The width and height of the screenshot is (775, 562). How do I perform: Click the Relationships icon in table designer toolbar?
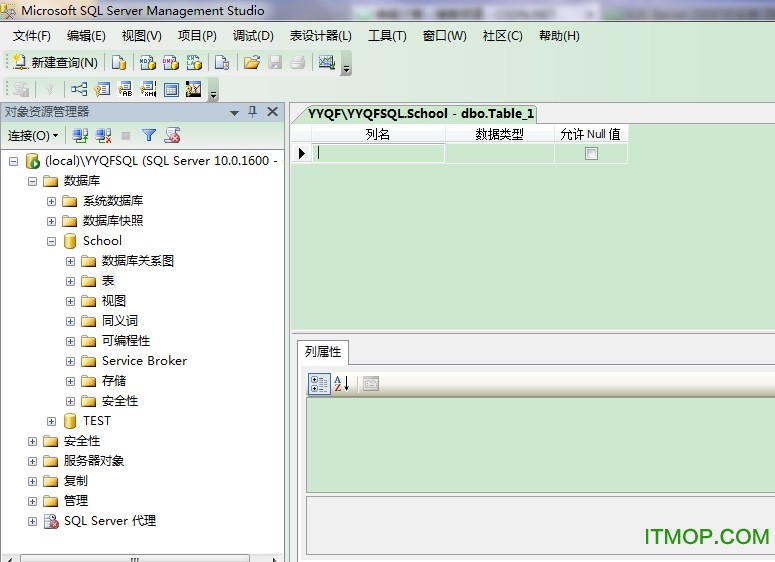[x=79, y=89]
